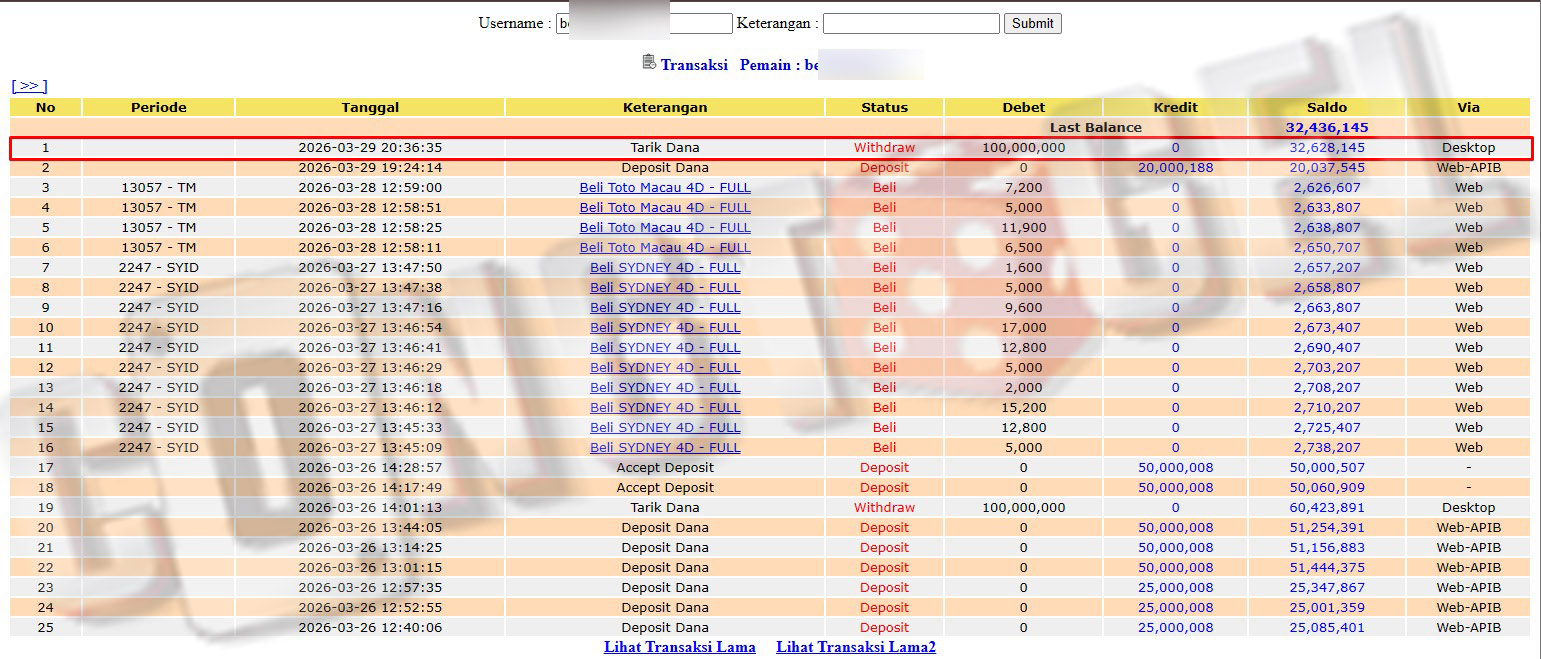Click Tarik Dana text in row 1
Viewport: 1541px width, 659px height.
pos(665,147)
